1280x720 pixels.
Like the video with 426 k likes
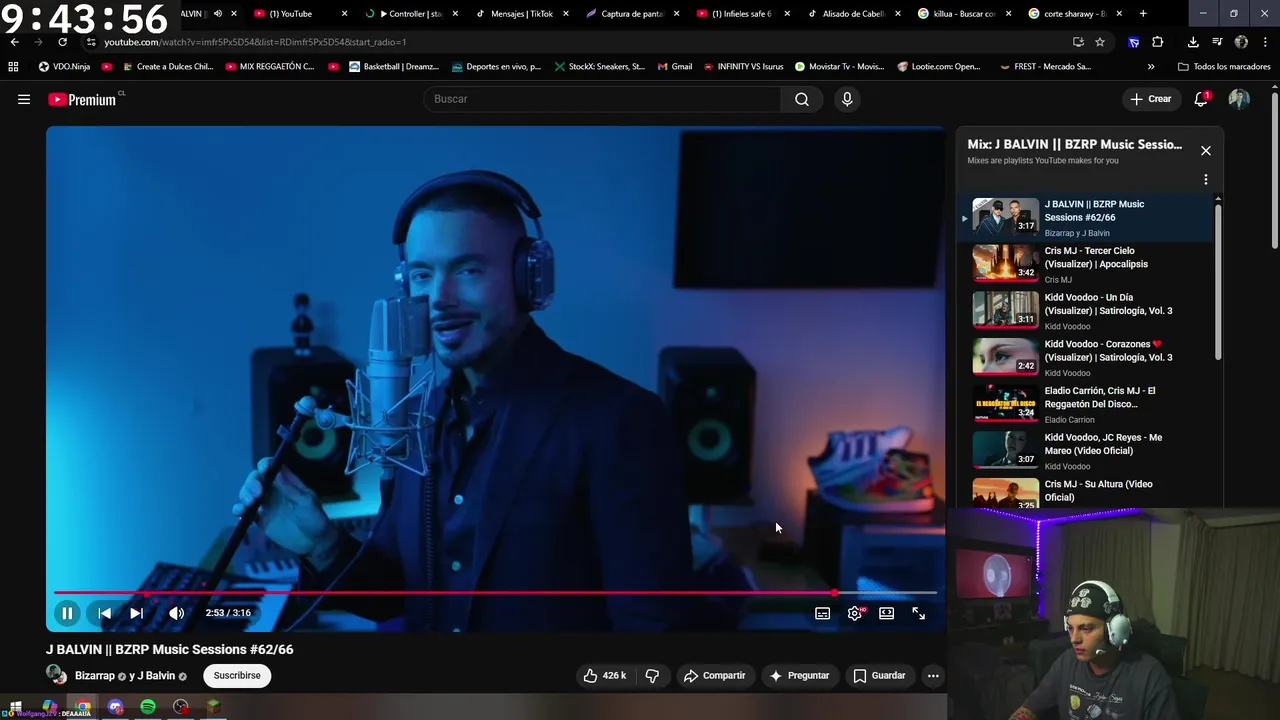tap(605, 676)
